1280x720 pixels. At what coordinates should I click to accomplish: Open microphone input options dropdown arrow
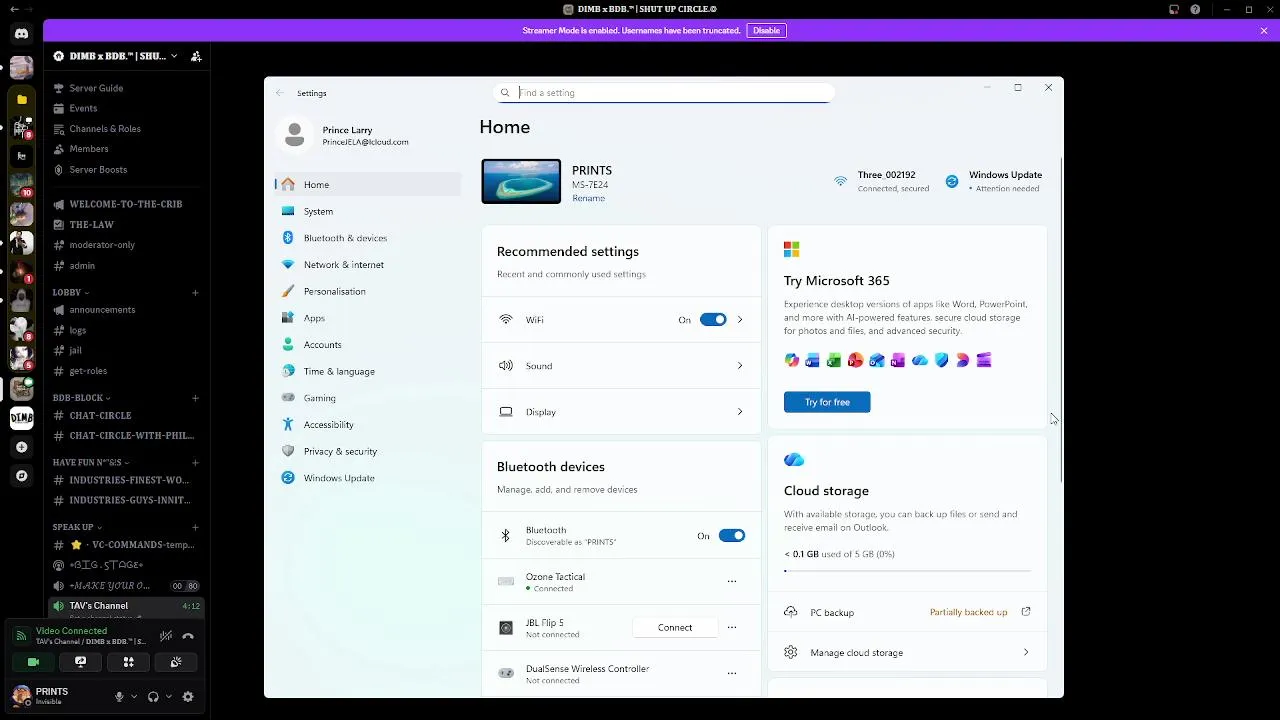point(134,696)
